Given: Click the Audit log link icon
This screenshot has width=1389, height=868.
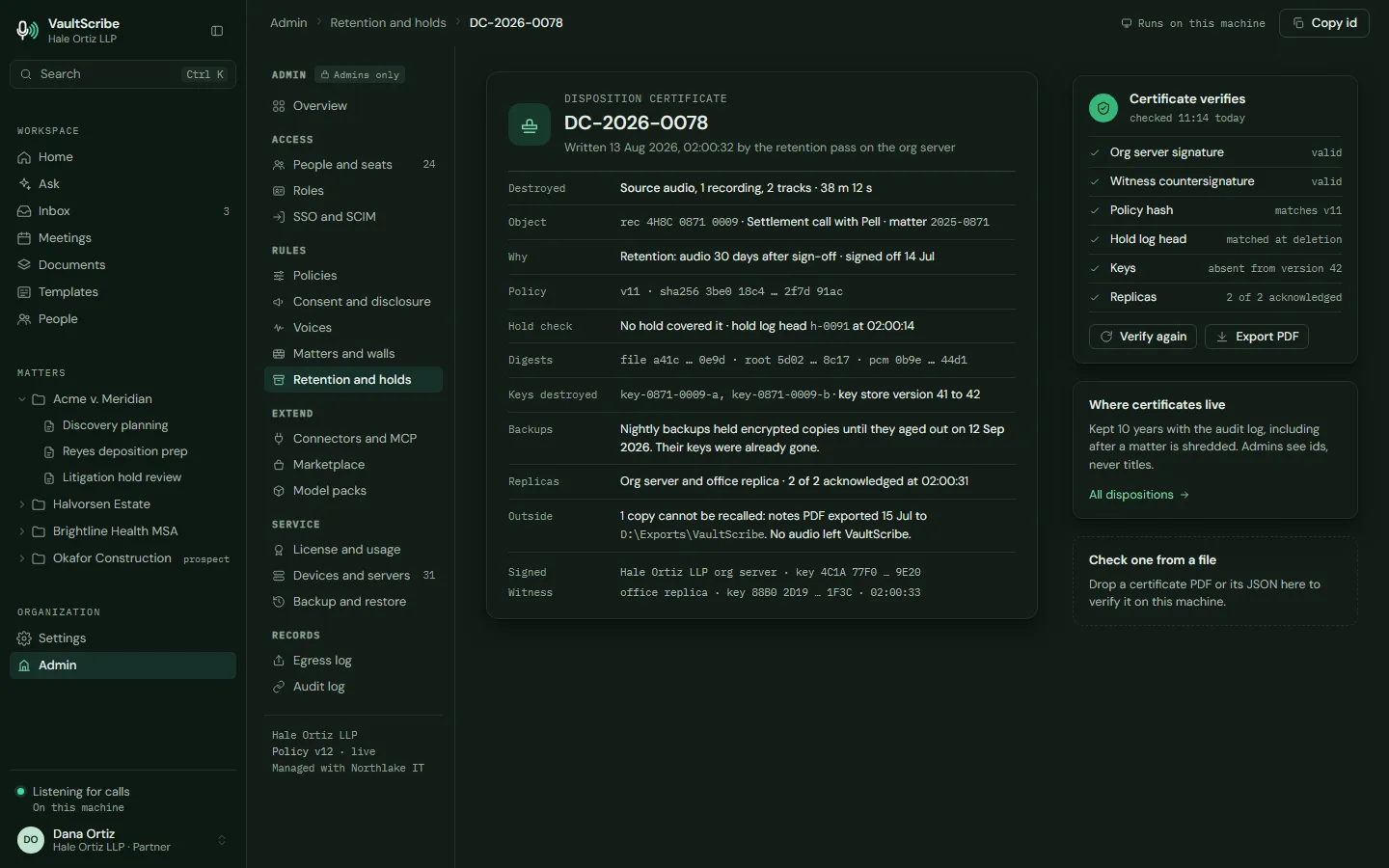Looking at the screenshot, I should [279, 687].
